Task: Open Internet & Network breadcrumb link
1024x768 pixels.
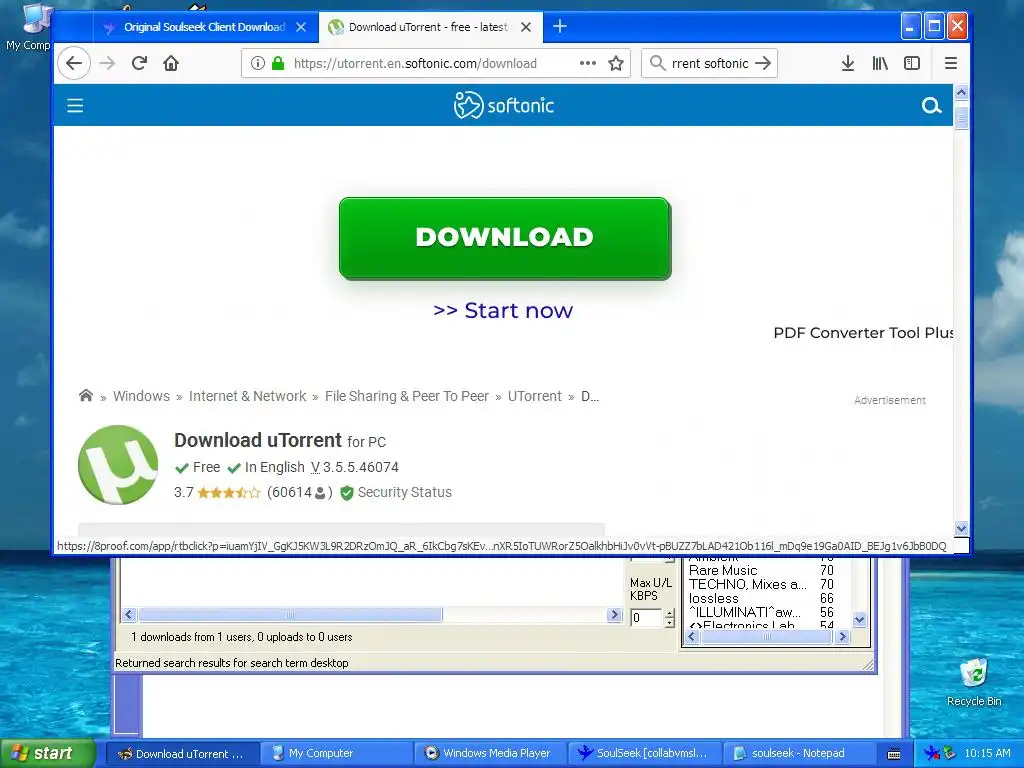Action: (x=248, y=396)
